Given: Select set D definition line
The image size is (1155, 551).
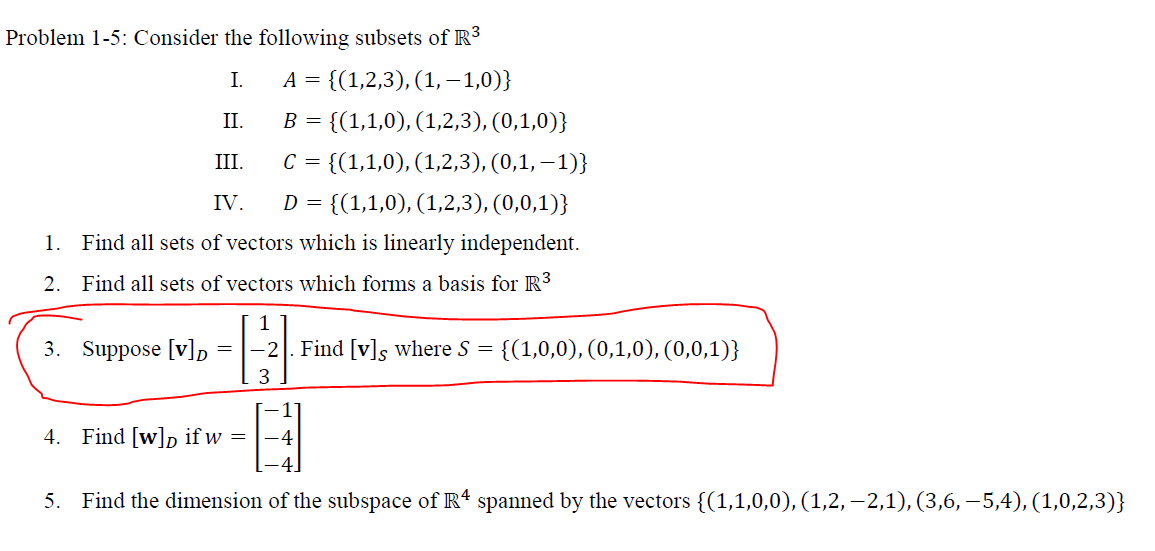Looking at the screenshot, I should click(425, 201).
